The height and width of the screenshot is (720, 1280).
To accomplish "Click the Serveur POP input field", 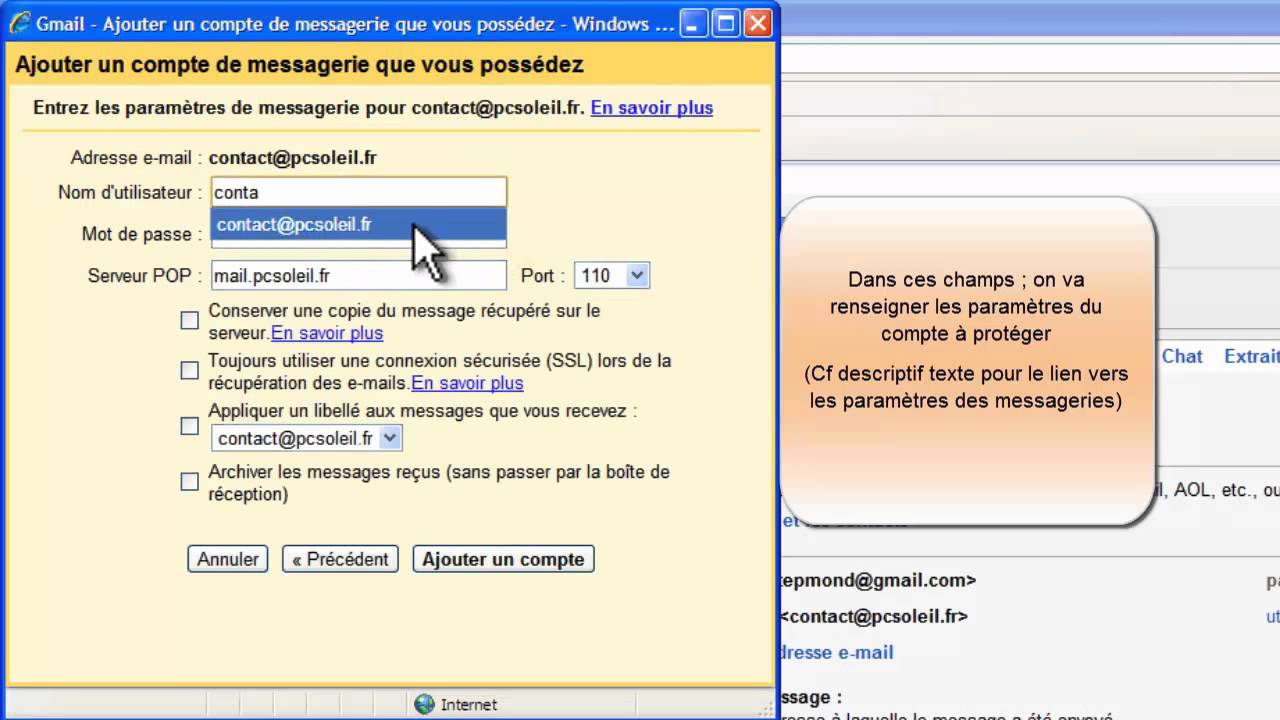I will tap(358, 275).
